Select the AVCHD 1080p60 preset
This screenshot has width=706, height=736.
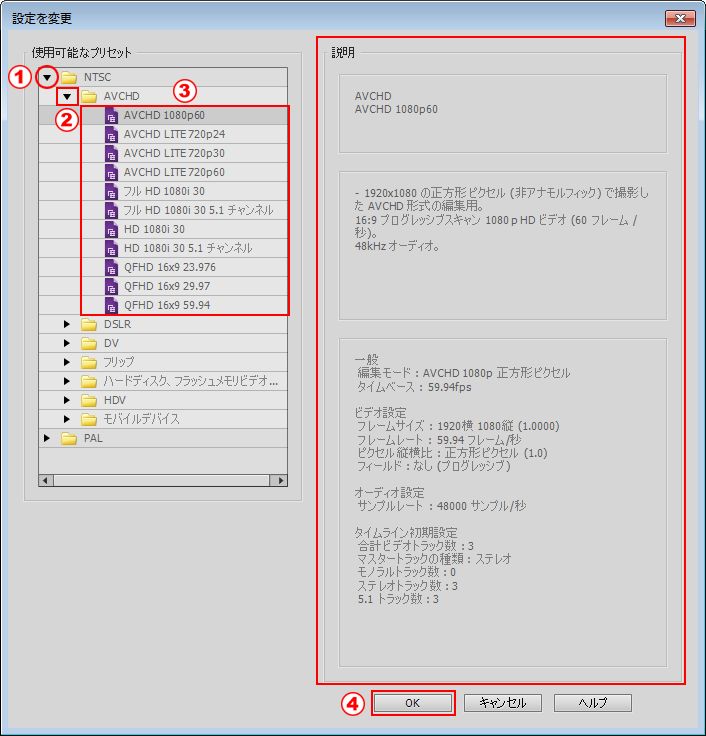click(164, 115)
